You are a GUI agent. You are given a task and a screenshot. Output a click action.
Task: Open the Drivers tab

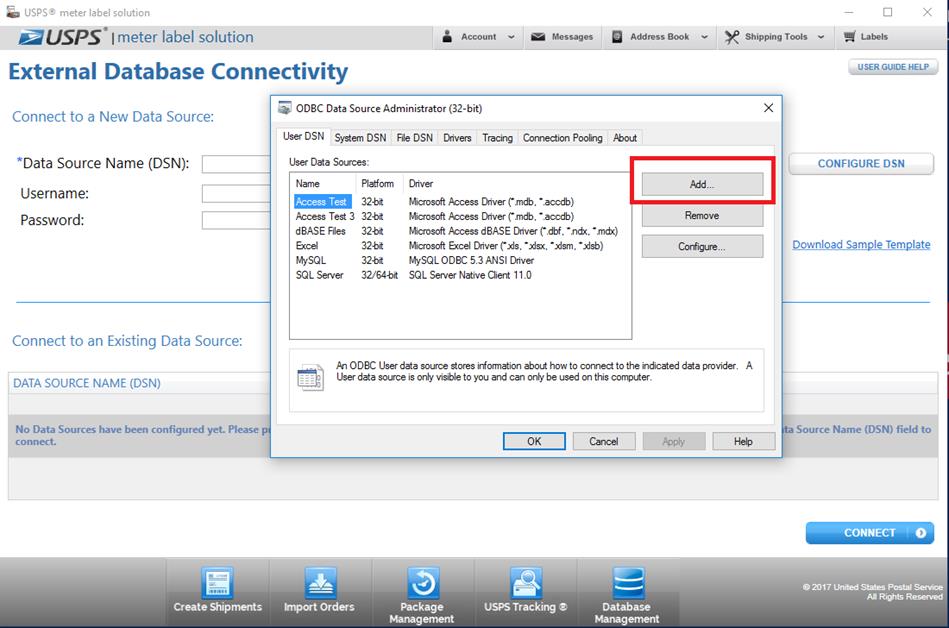point(457,138)
